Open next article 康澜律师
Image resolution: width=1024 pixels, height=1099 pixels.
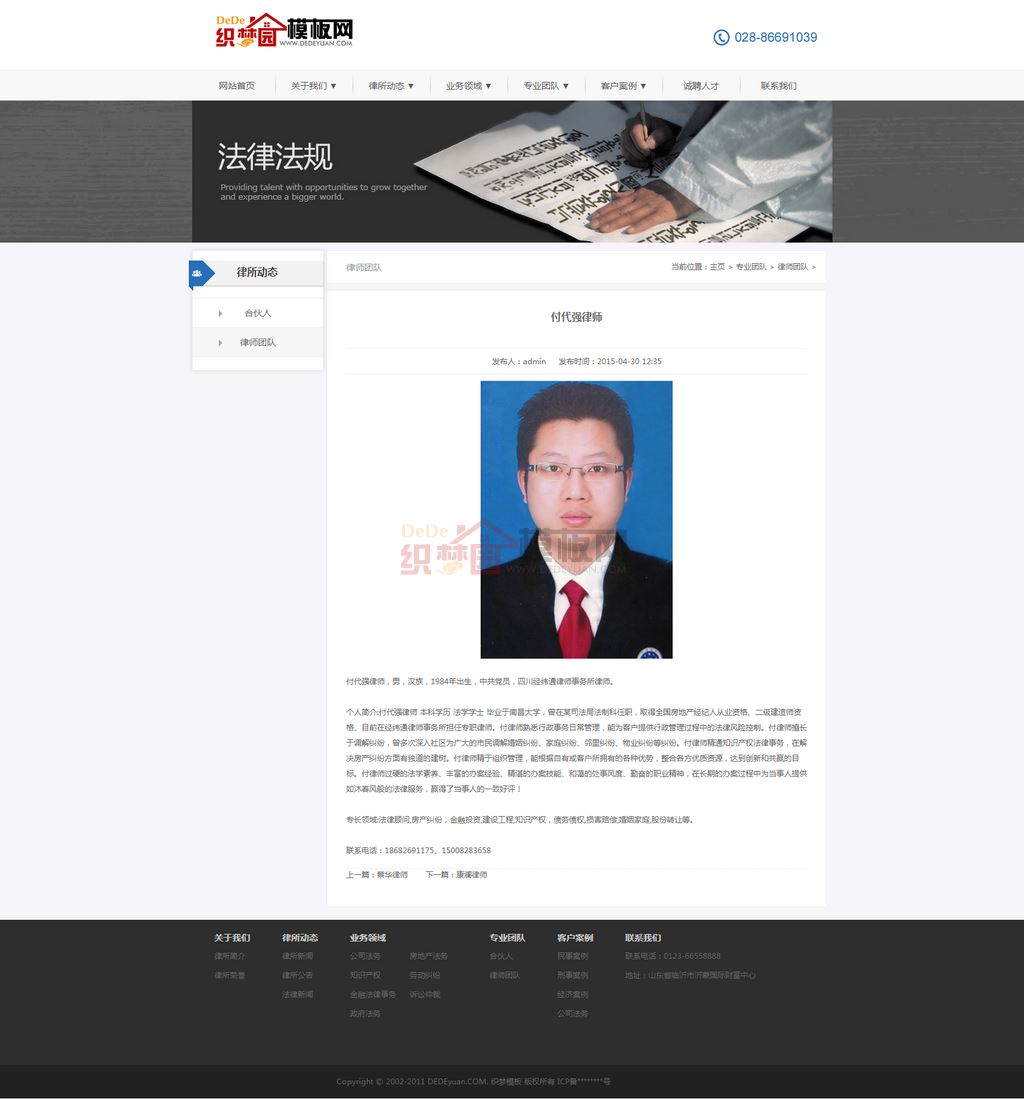(x=471, y=875)
